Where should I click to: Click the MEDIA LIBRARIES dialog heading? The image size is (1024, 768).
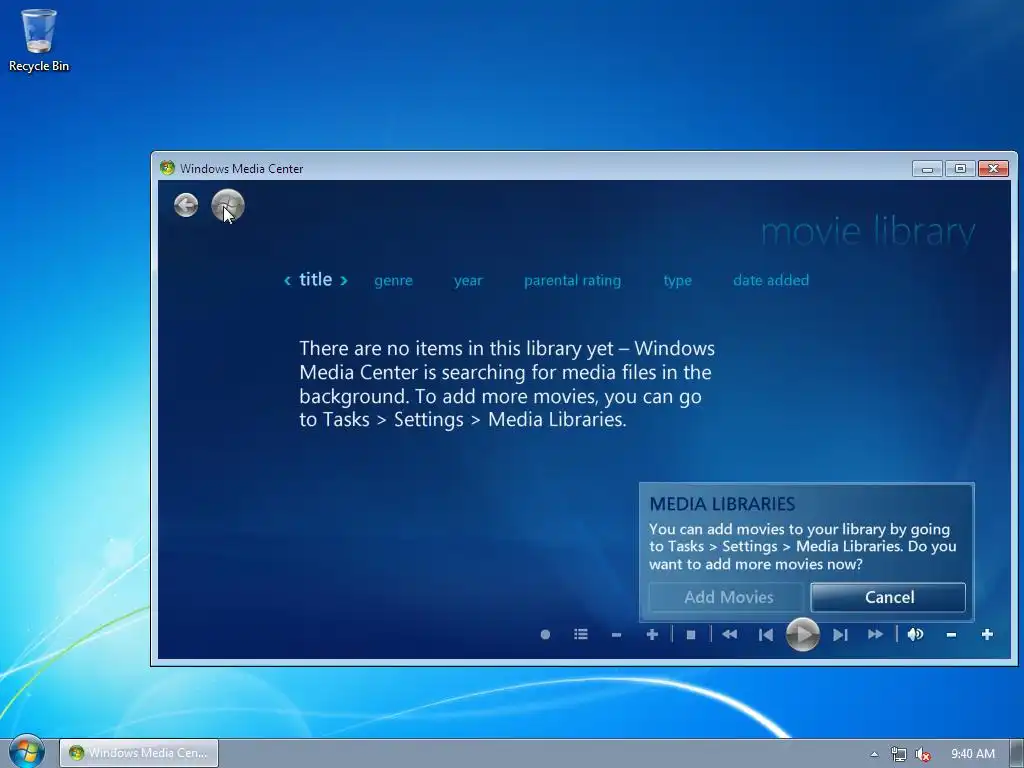pos(722,504)
